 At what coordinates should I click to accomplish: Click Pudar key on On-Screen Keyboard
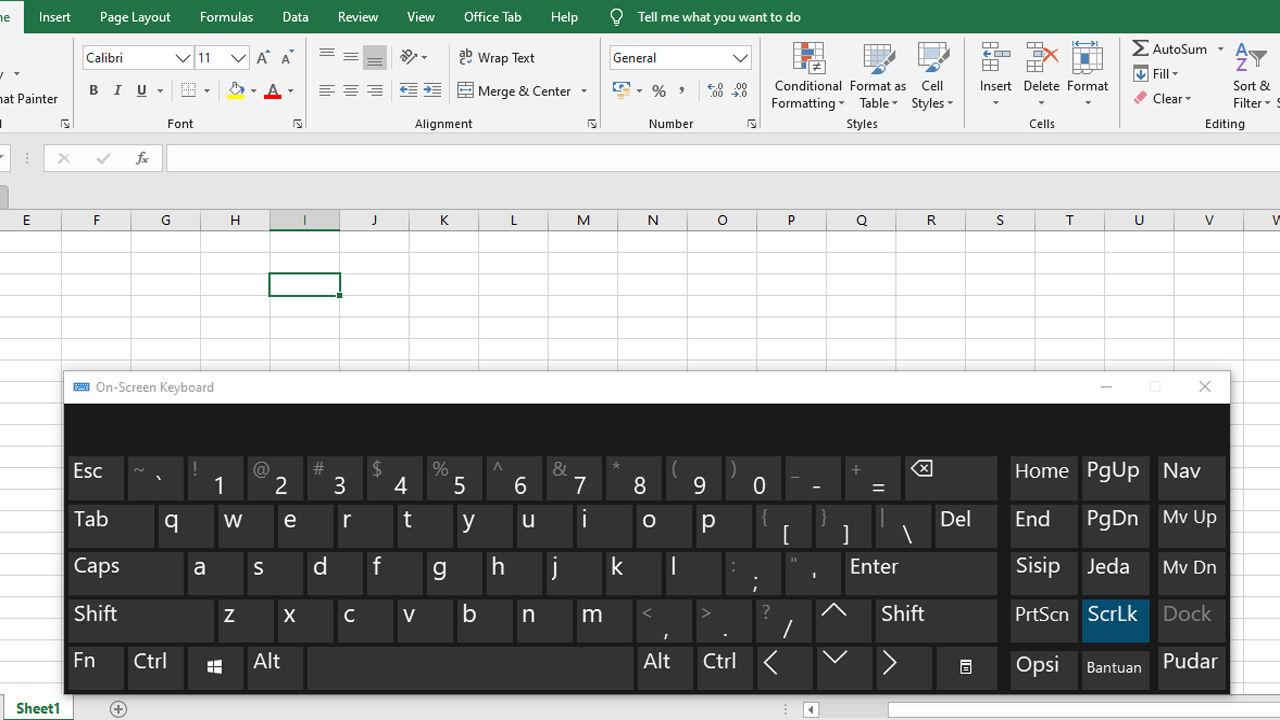pos(1190,668)
